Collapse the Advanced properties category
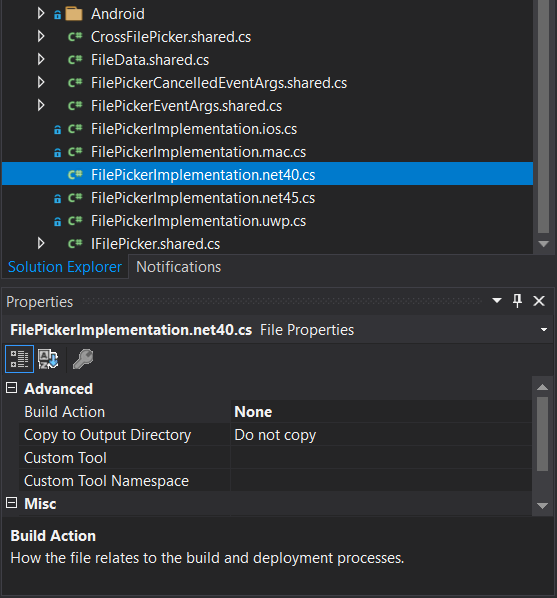The height and width of the screenshot is (598, 557). click(11, 388)
